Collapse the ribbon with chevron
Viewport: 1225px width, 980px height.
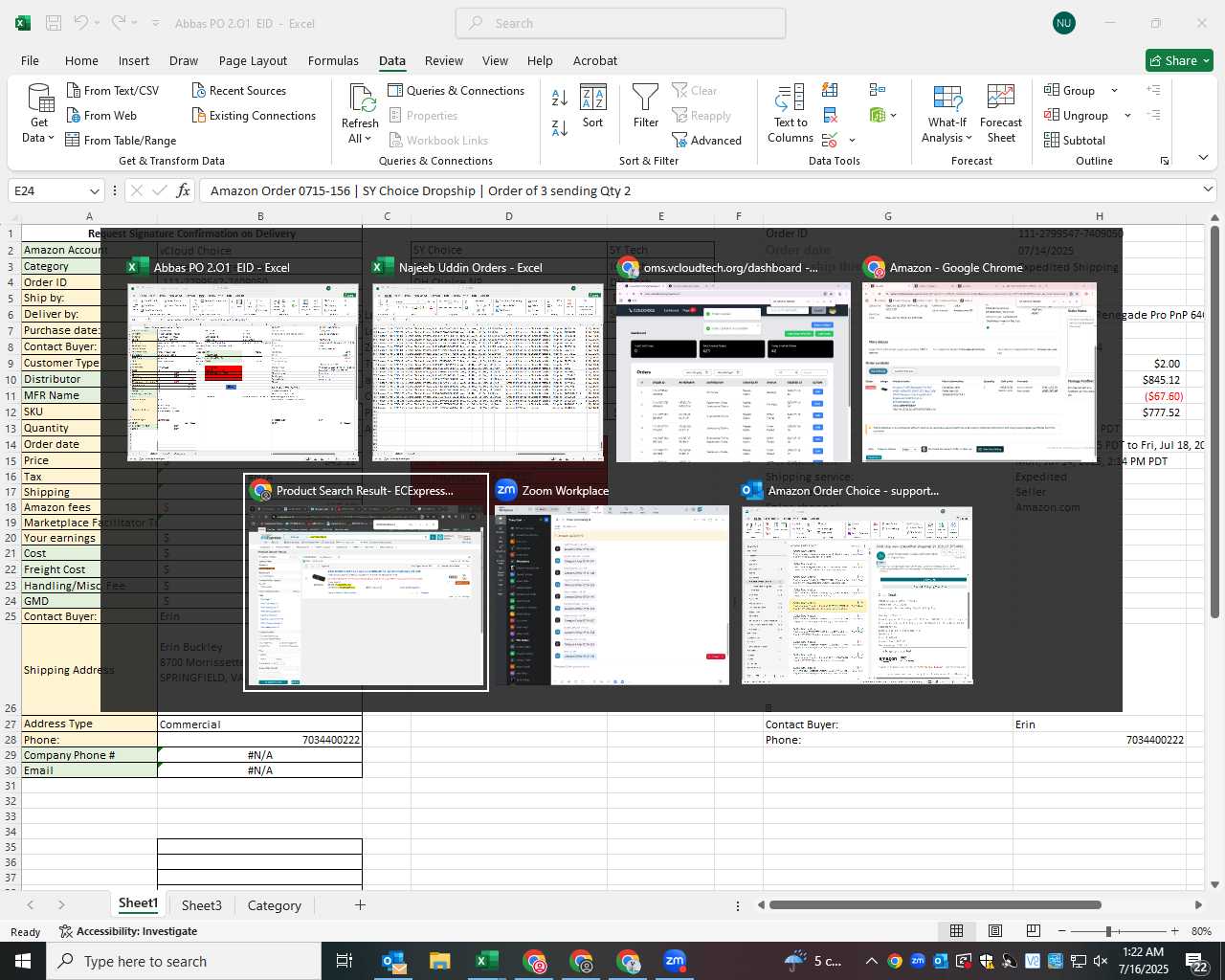1203,158
